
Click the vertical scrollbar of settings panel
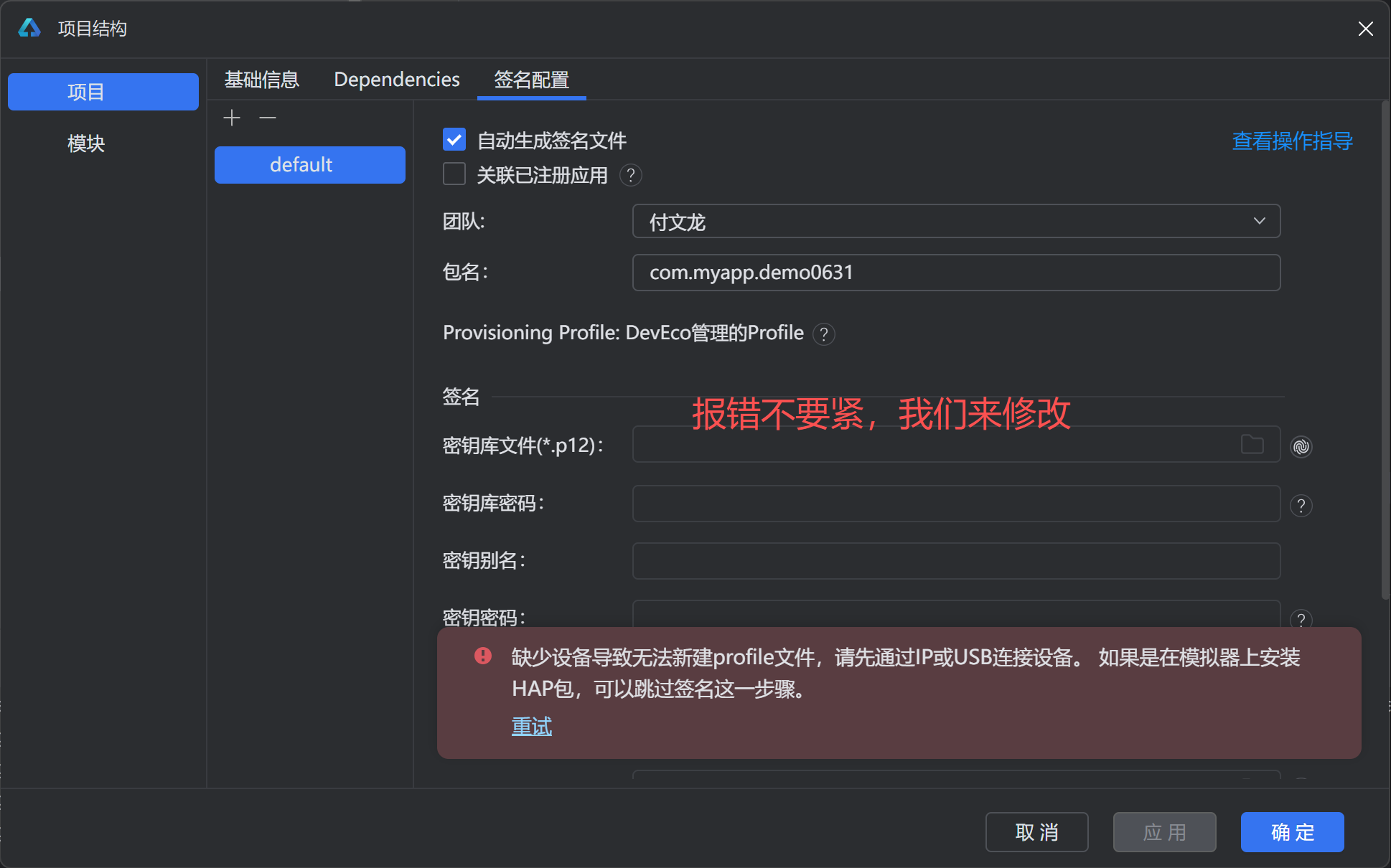click(x=1385, y=350)
